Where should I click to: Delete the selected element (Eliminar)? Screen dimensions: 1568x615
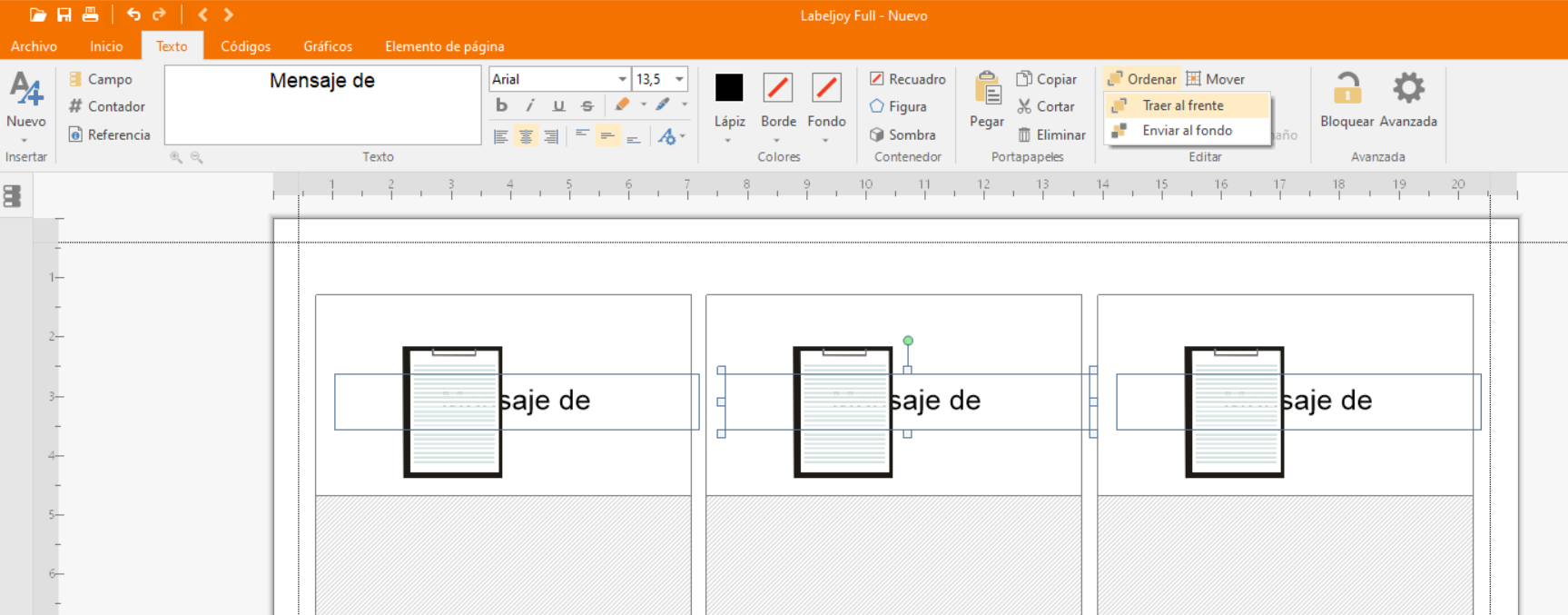(1050, 134)
